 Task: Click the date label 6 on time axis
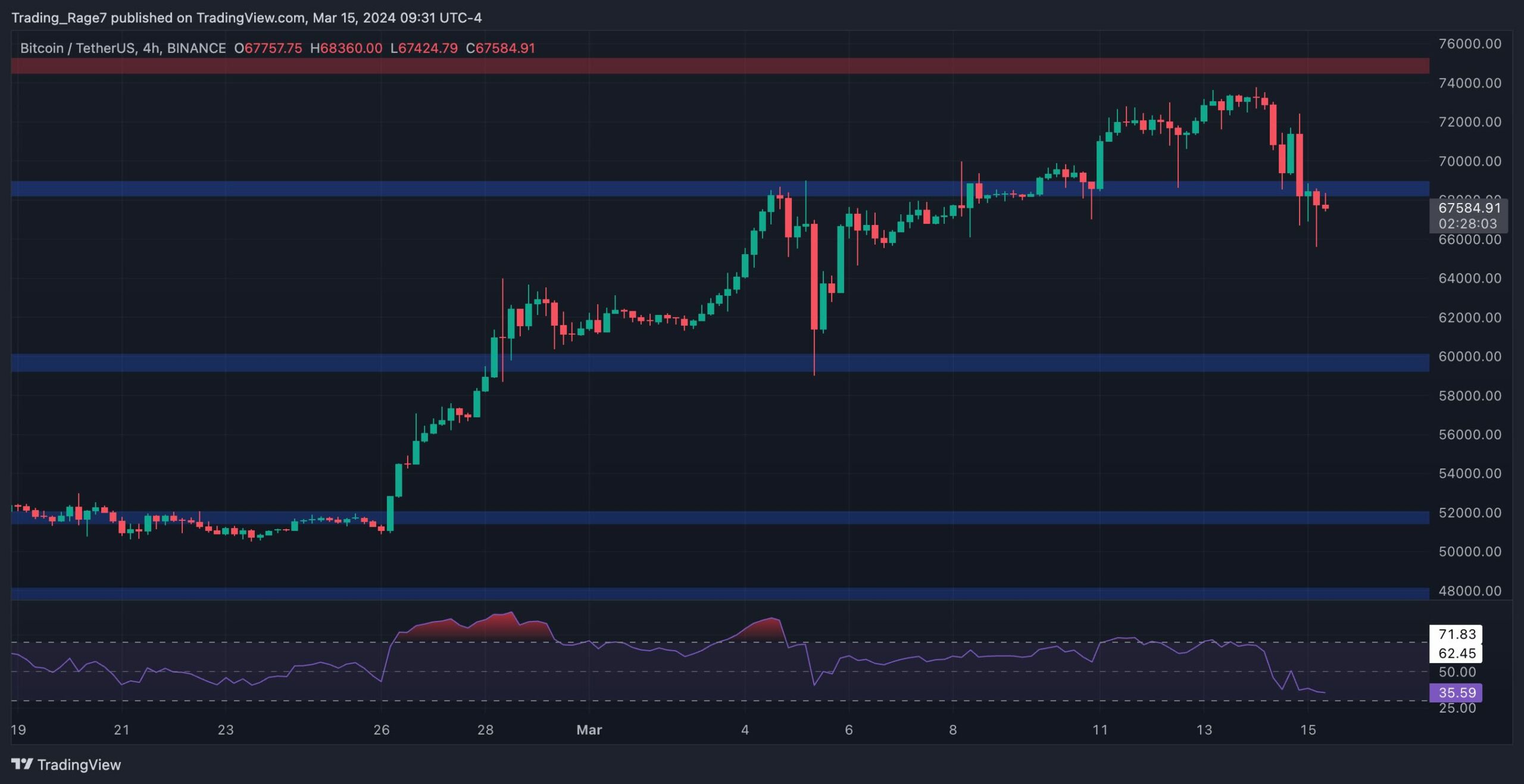click(x=849, y=730)
